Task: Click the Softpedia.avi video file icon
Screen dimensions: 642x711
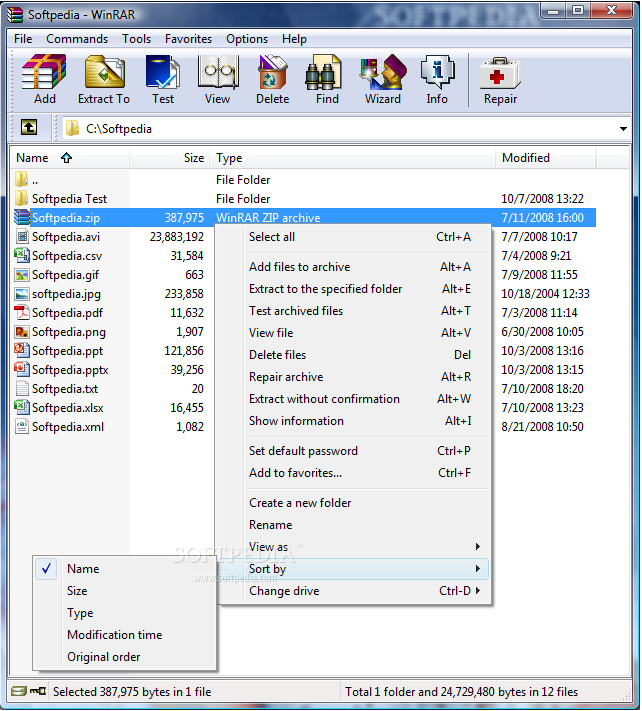Action: pyautogui.click(x=22, y=236)
